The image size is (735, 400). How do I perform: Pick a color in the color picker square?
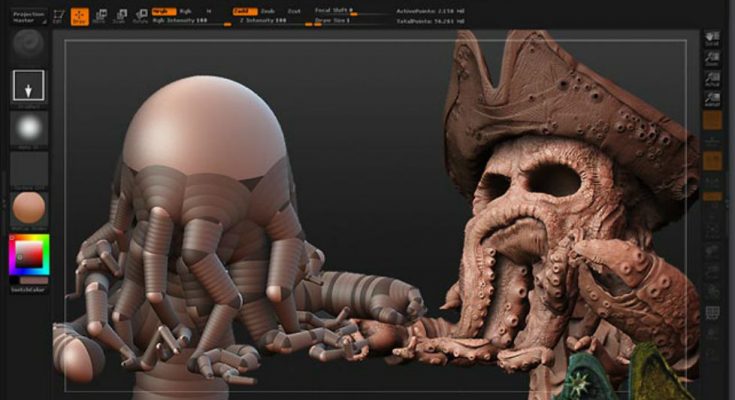coord(29,255)
